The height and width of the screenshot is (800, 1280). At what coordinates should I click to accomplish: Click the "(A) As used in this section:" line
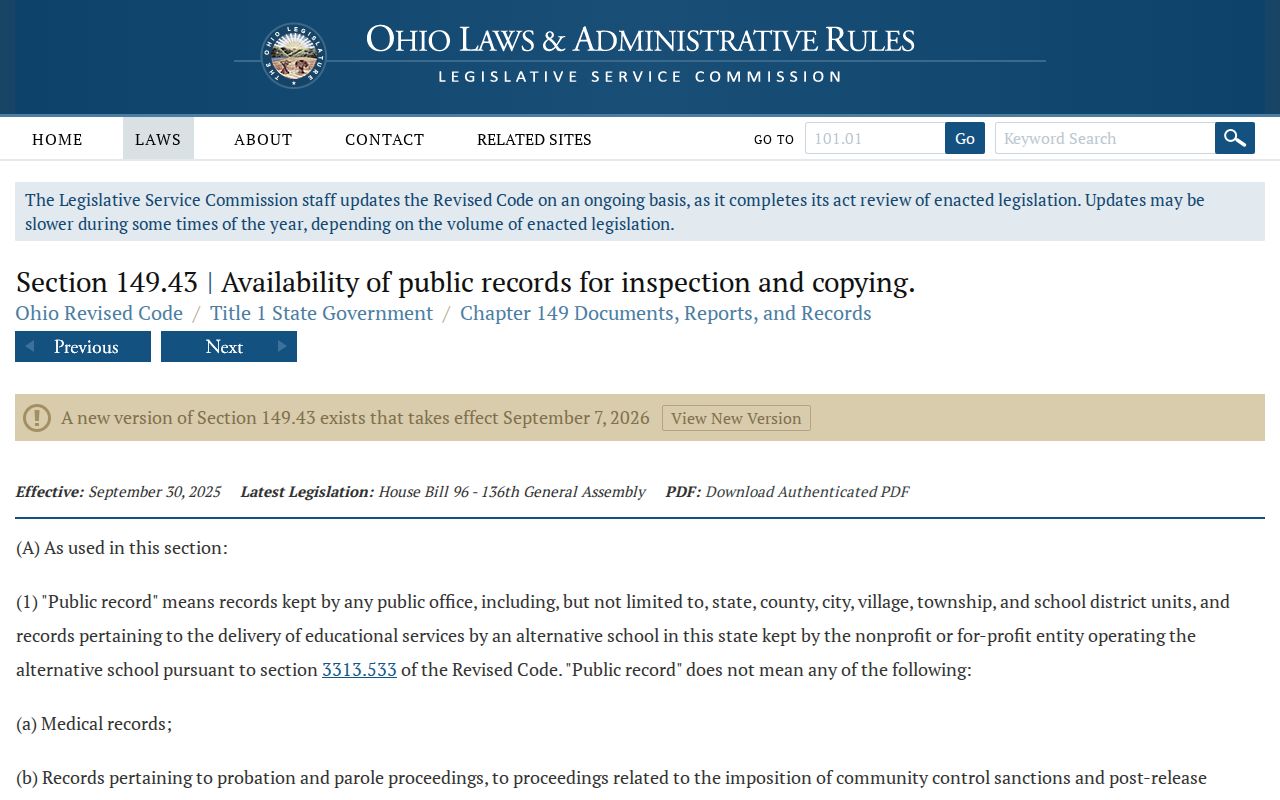[122, 548]
